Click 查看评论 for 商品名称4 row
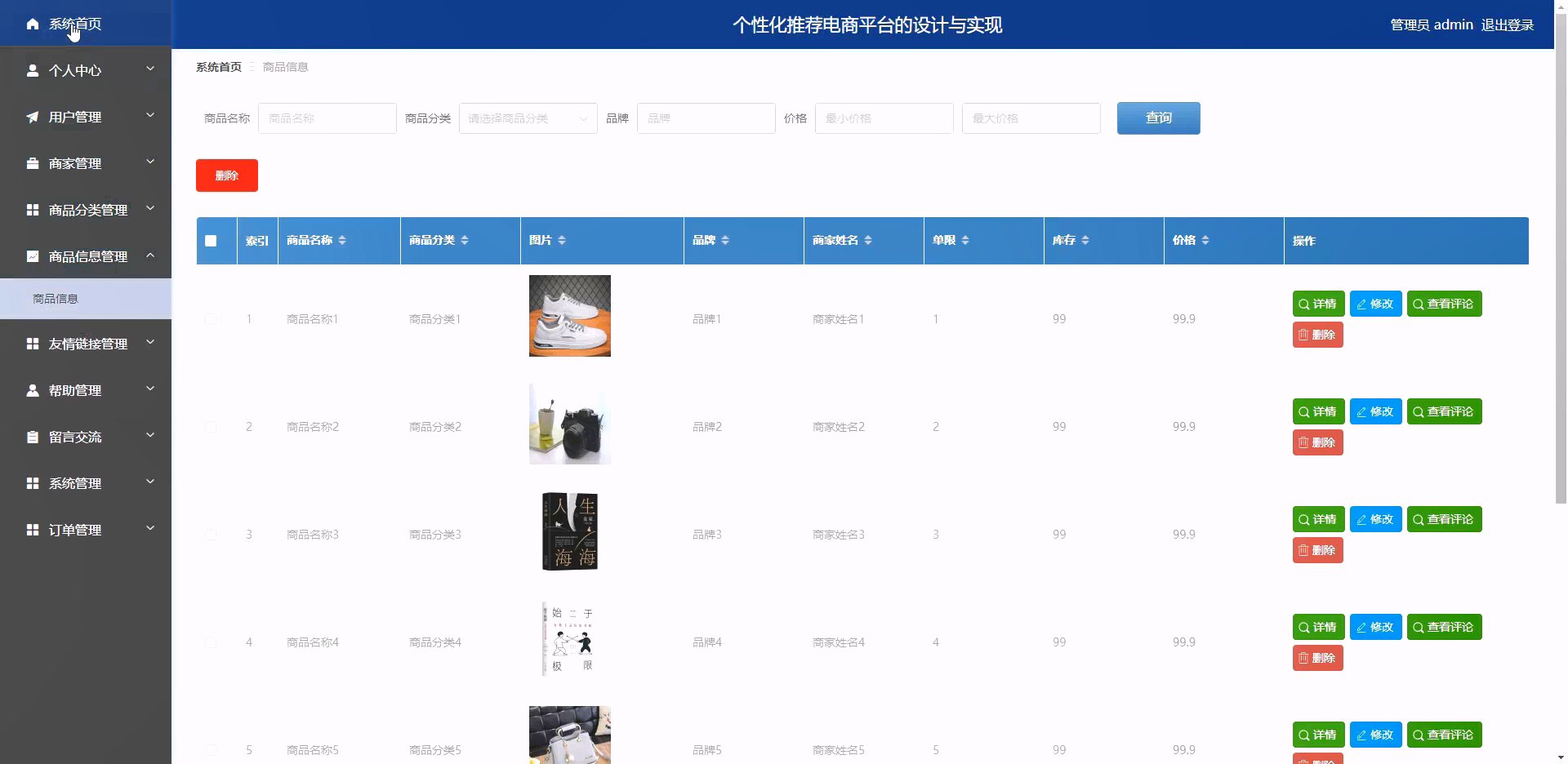Image resolution: width=1568 pixels, height=764 pixels. pyautogui.click(x=1444, y=627)
